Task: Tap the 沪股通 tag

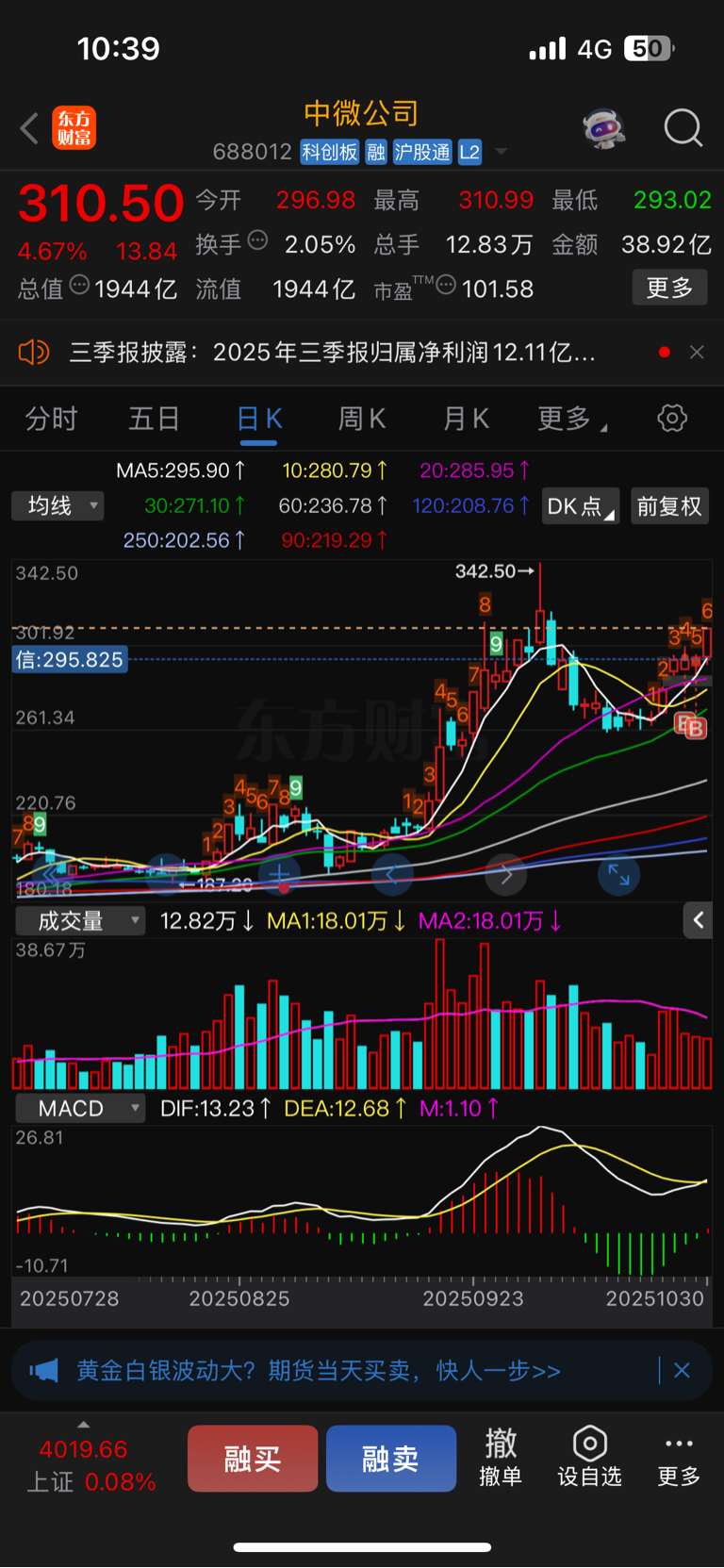Action: (x=422, y=152)
